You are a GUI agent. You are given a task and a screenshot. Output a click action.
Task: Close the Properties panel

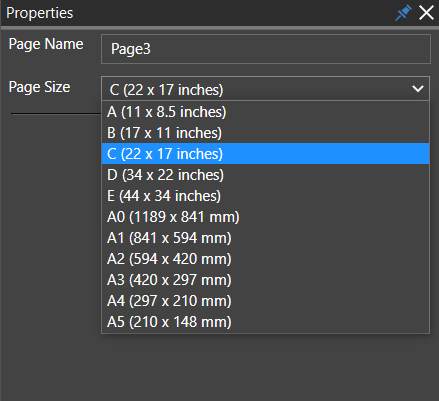pos(426,13)
